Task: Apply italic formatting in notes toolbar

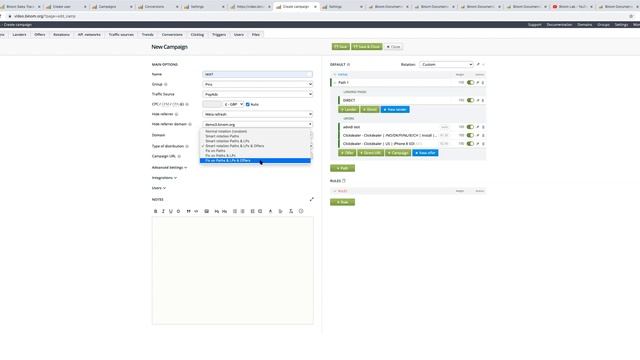Action: [163, 211]
